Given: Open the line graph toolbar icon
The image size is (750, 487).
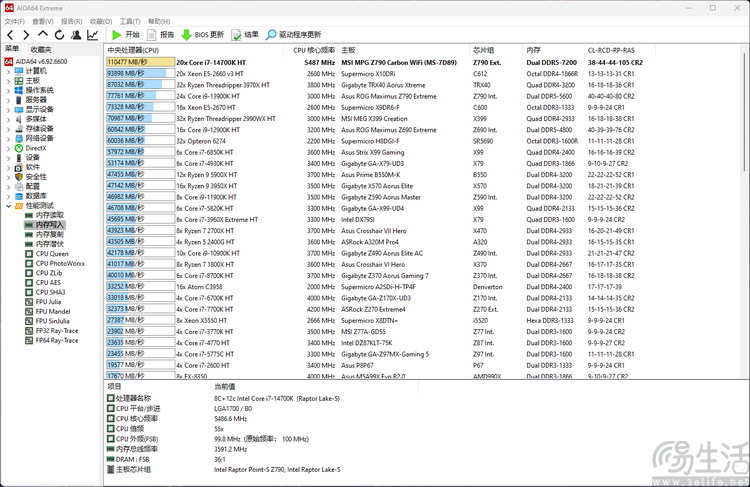Looking at the screenshot, I should pyautogui.click(x=93, y=34).
